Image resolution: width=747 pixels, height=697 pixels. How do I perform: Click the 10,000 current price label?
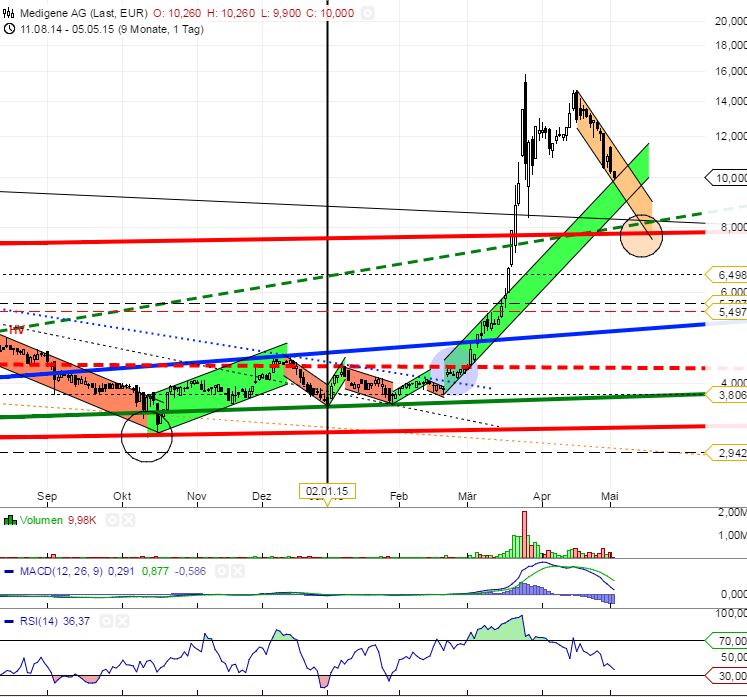point(728,178)
